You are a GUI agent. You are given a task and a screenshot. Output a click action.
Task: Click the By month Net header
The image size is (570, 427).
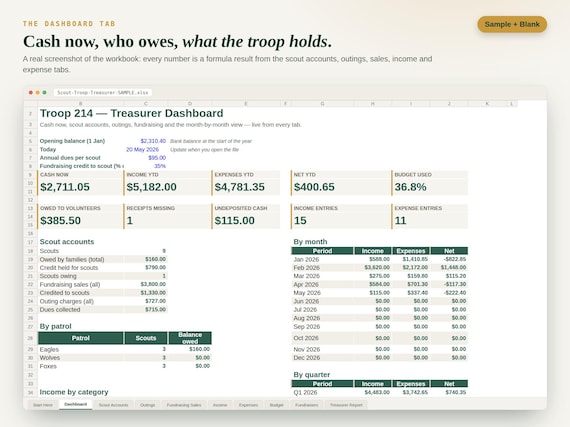click(x=449, y=251)
